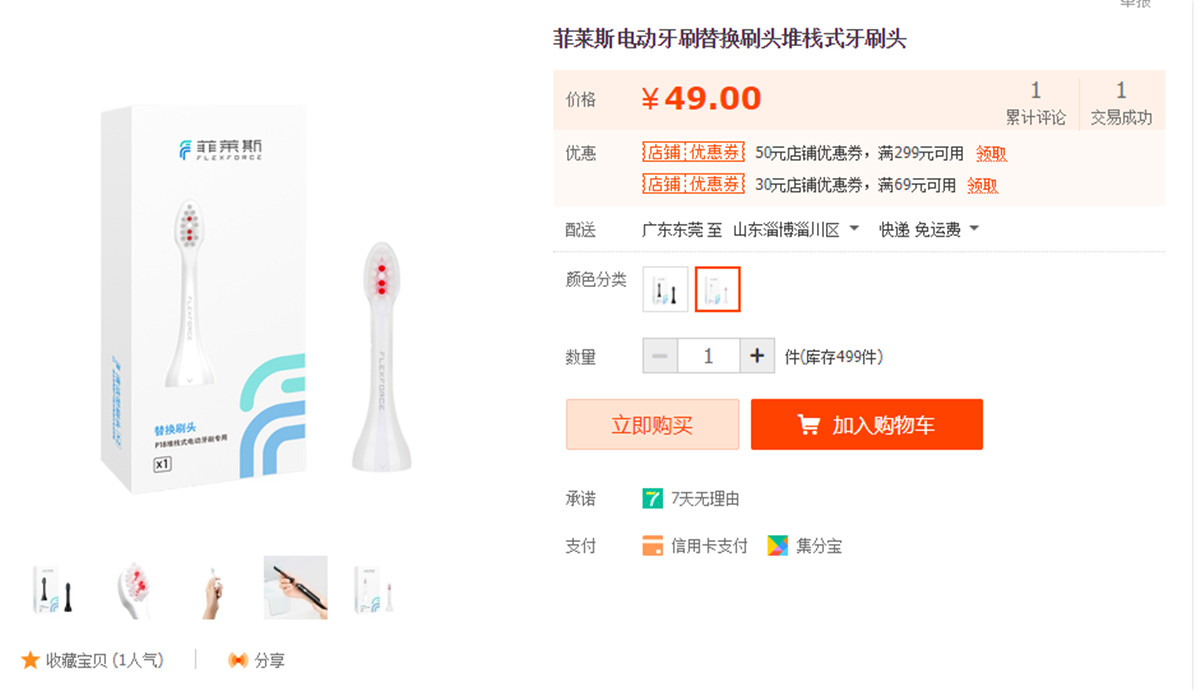The image size is (1200, 691).
Task: Decrease quantity with the minus button
Action: pyautogui.click(x=660, y=356)
